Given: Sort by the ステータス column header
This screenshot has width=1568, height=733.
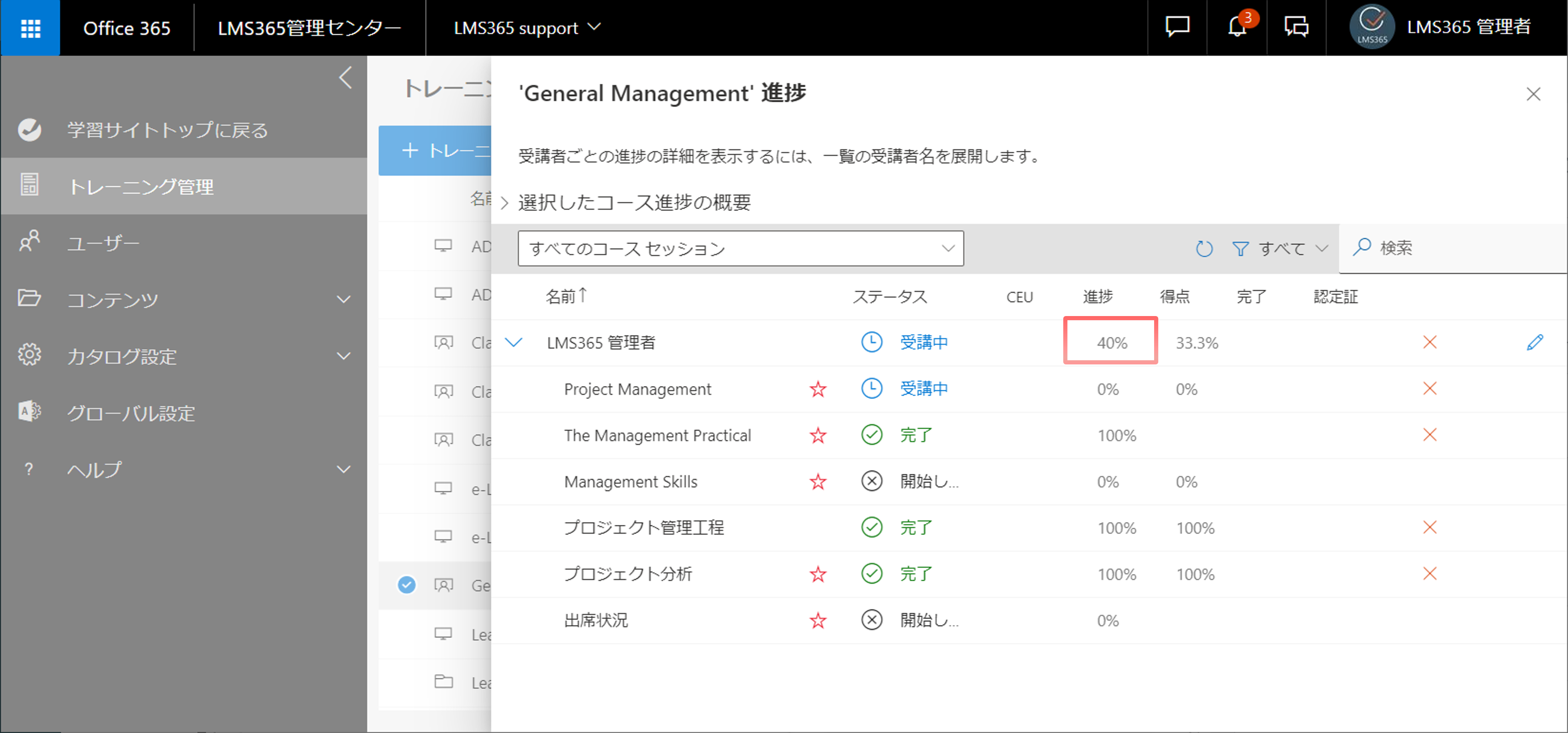Looking at the screenshot, I should (x=890, y=296).
